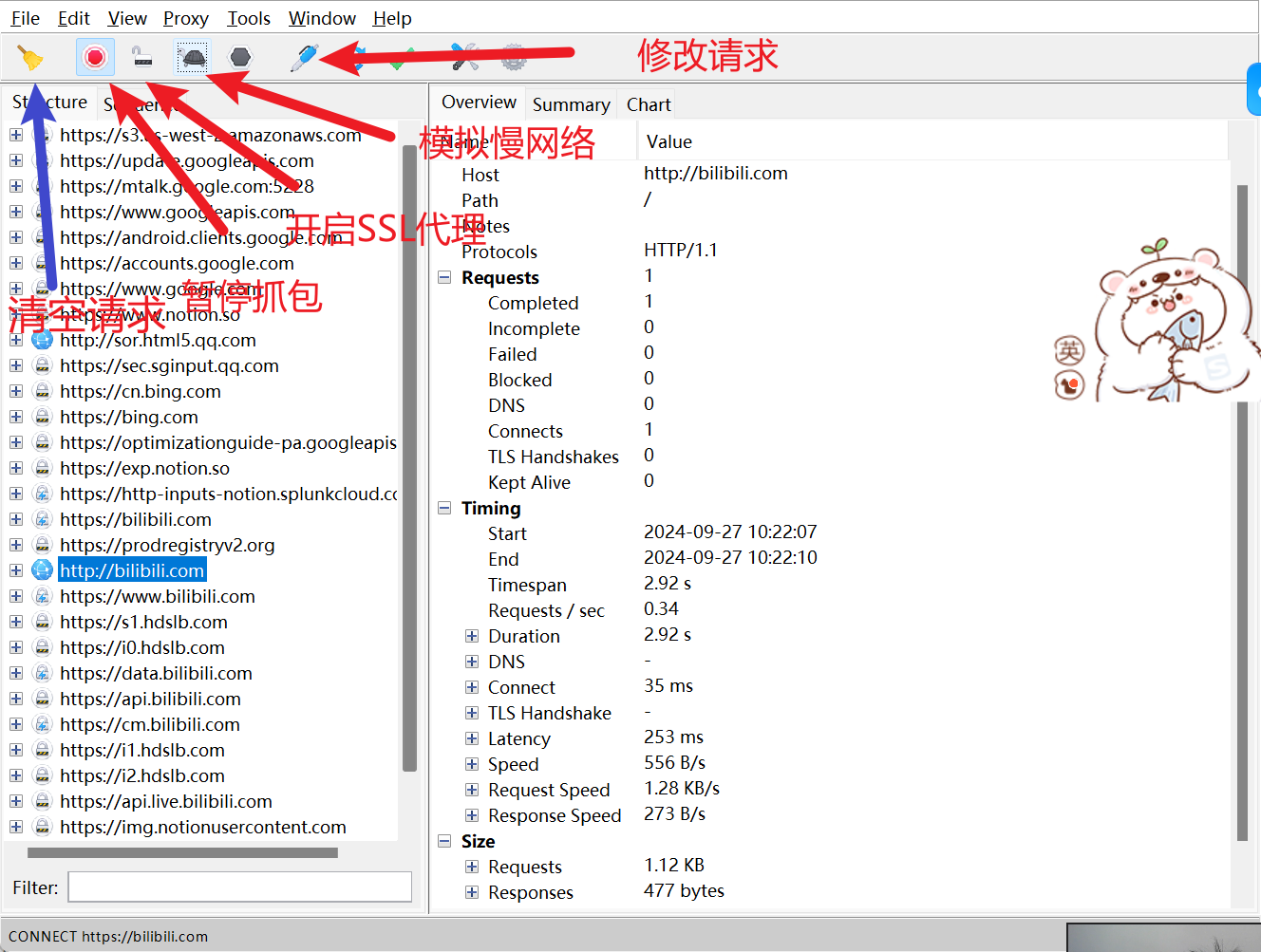The image size is (1261, 952).
Task: Select the https://optimizationguide-pa.googleapis row
Action: [x=228, y=442]
